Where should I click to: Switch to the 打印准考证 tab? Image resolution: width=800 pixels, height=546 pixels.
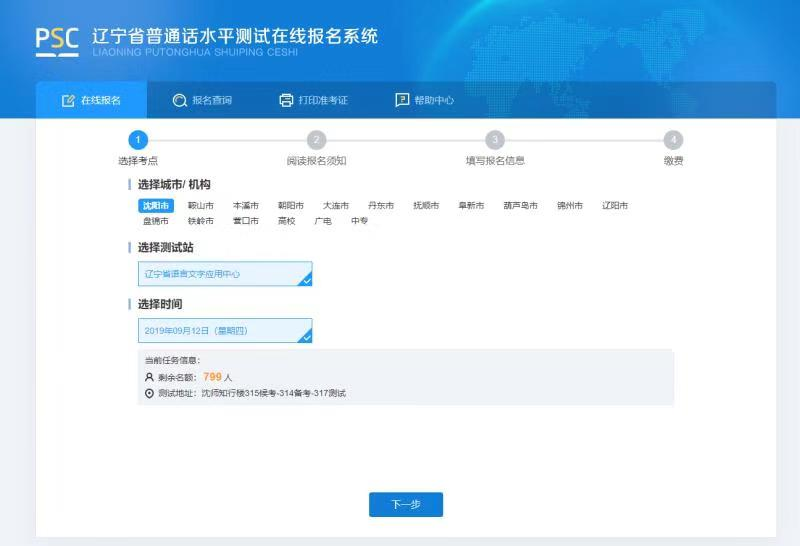coord(313,100)
